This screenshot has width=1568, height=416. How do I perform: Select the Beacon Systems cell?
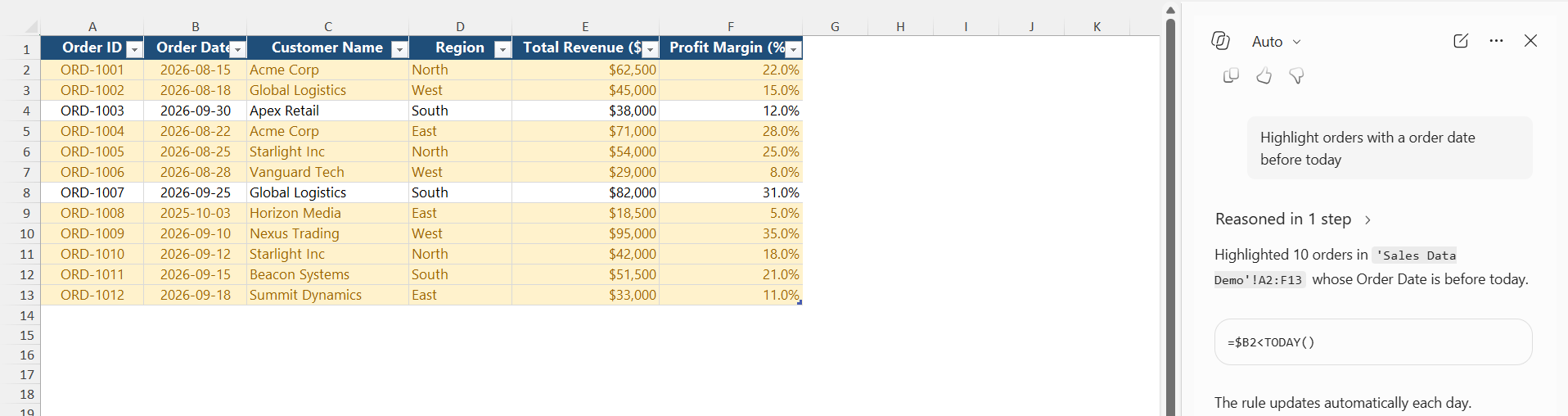[x=328, y=274]
